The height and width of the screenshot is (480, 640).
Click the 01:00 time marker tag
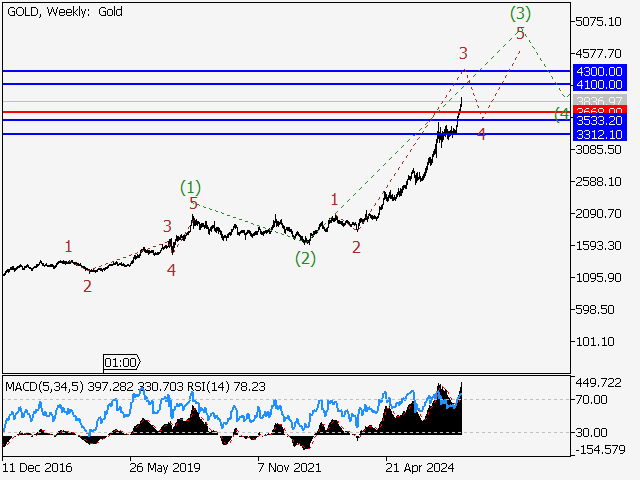[x=122, y=362]
